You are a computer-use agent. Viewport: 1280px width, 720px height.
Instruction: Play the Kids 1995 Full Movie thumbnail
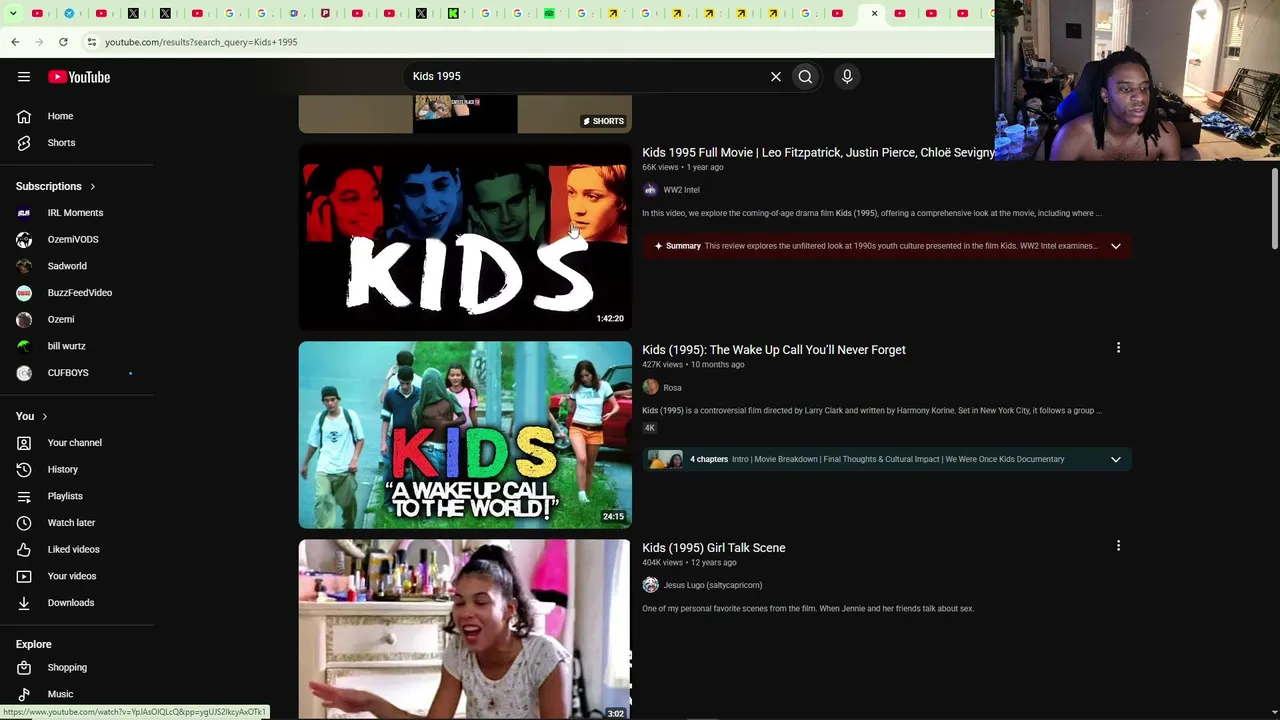465,238
